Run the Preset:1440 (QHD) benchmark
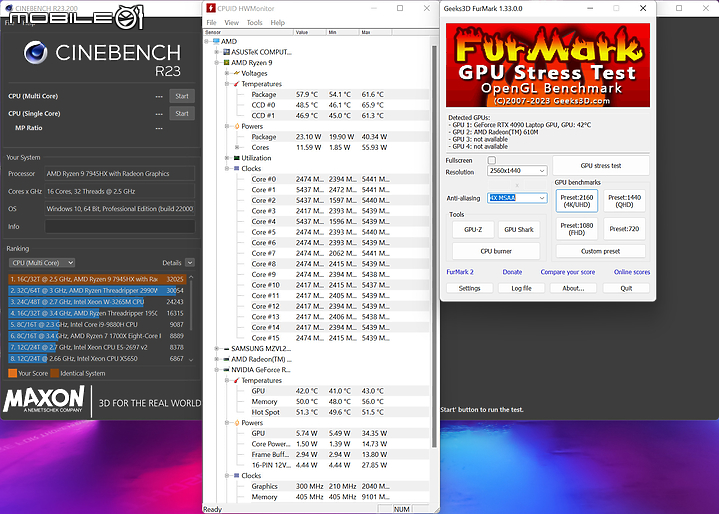Image resolution: width=719 pixels, height=514 pixels. pyautogui.click(x=624, y=201)
